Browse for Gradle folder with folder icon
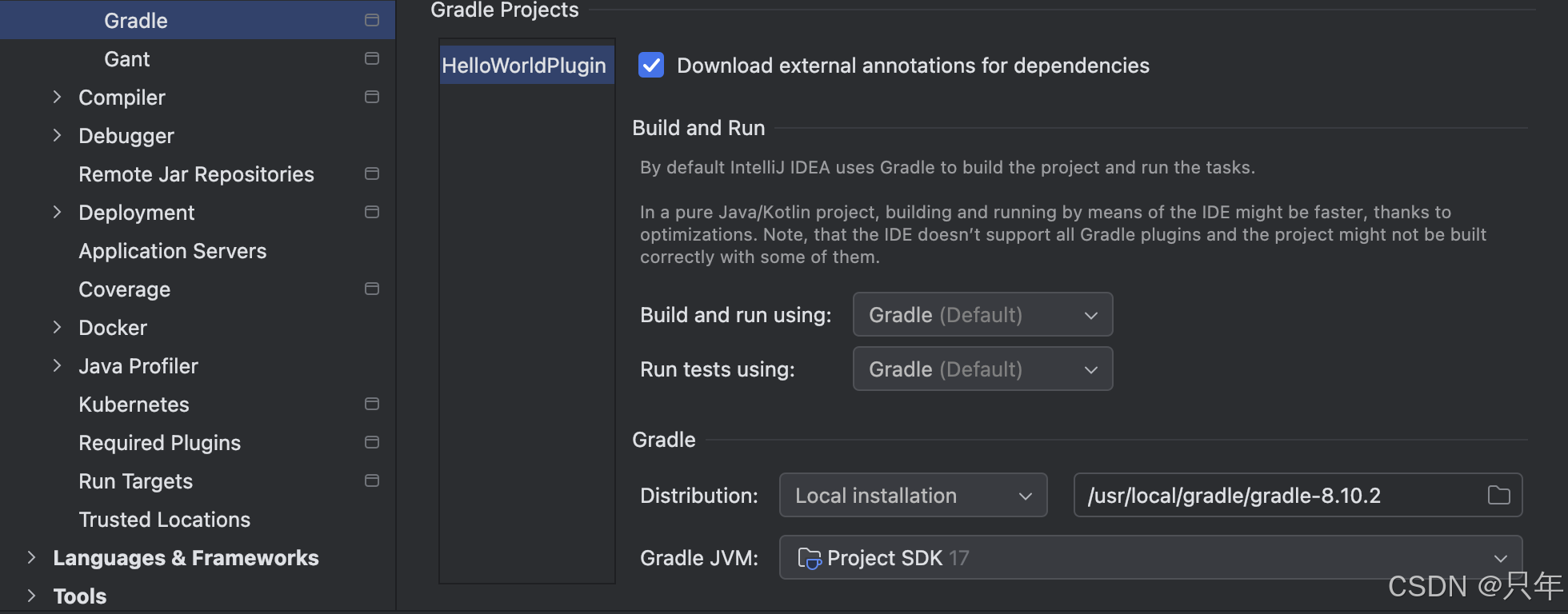 (x=1498, y=495)
